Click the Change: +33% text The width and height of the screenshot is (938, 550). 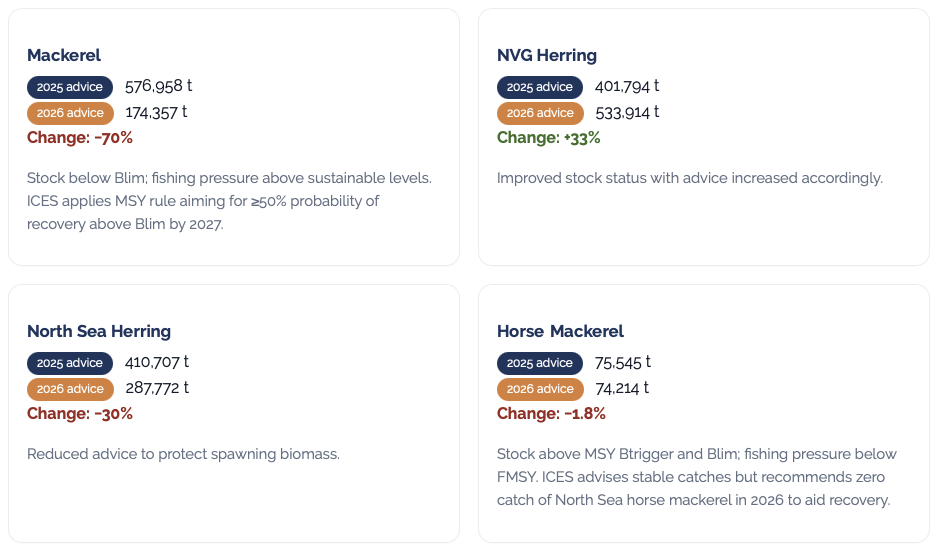click(x=549, y=138)
